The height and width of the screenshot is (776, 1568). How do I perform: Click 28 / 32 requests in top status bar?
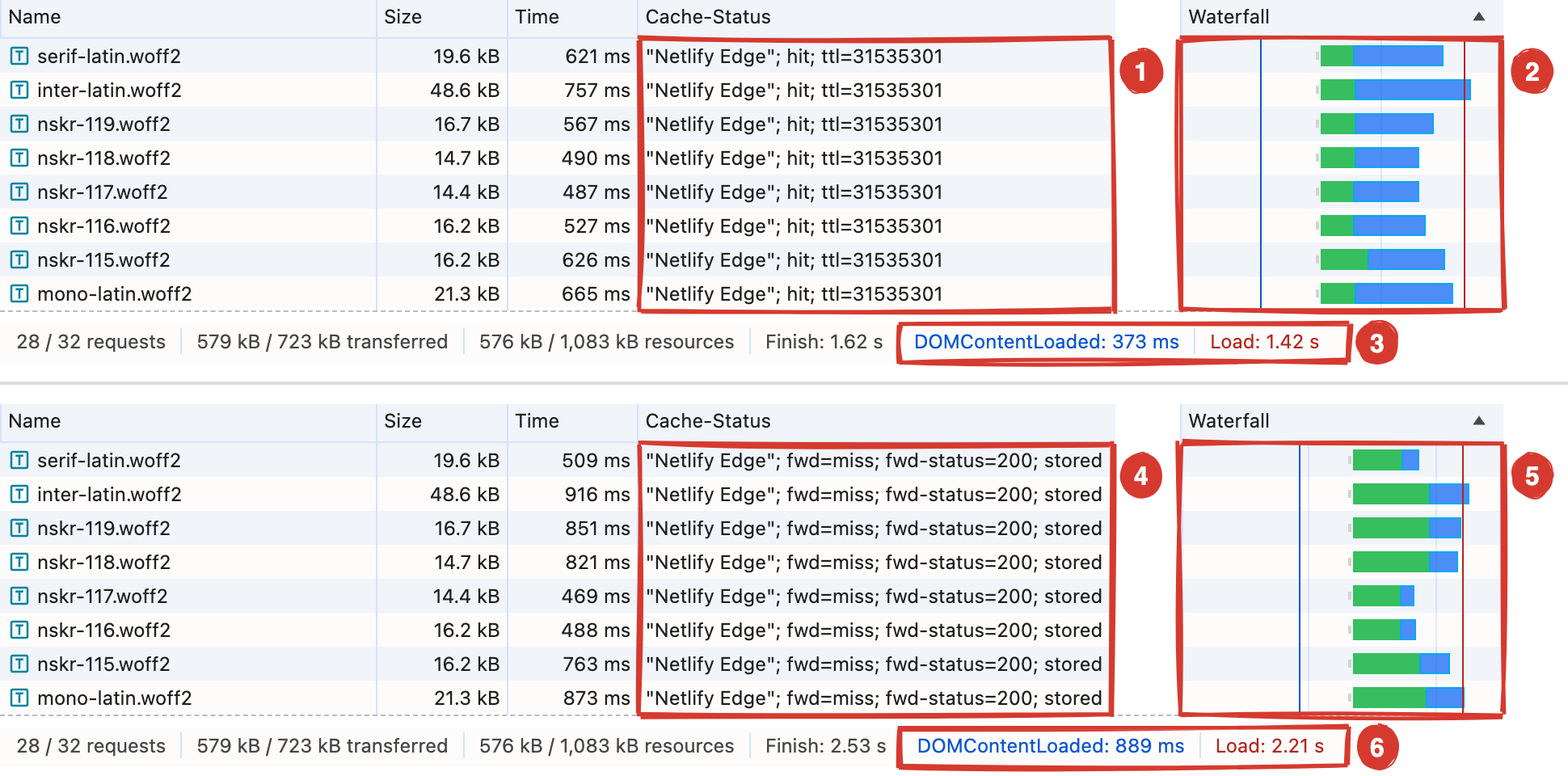pos(91,342)
